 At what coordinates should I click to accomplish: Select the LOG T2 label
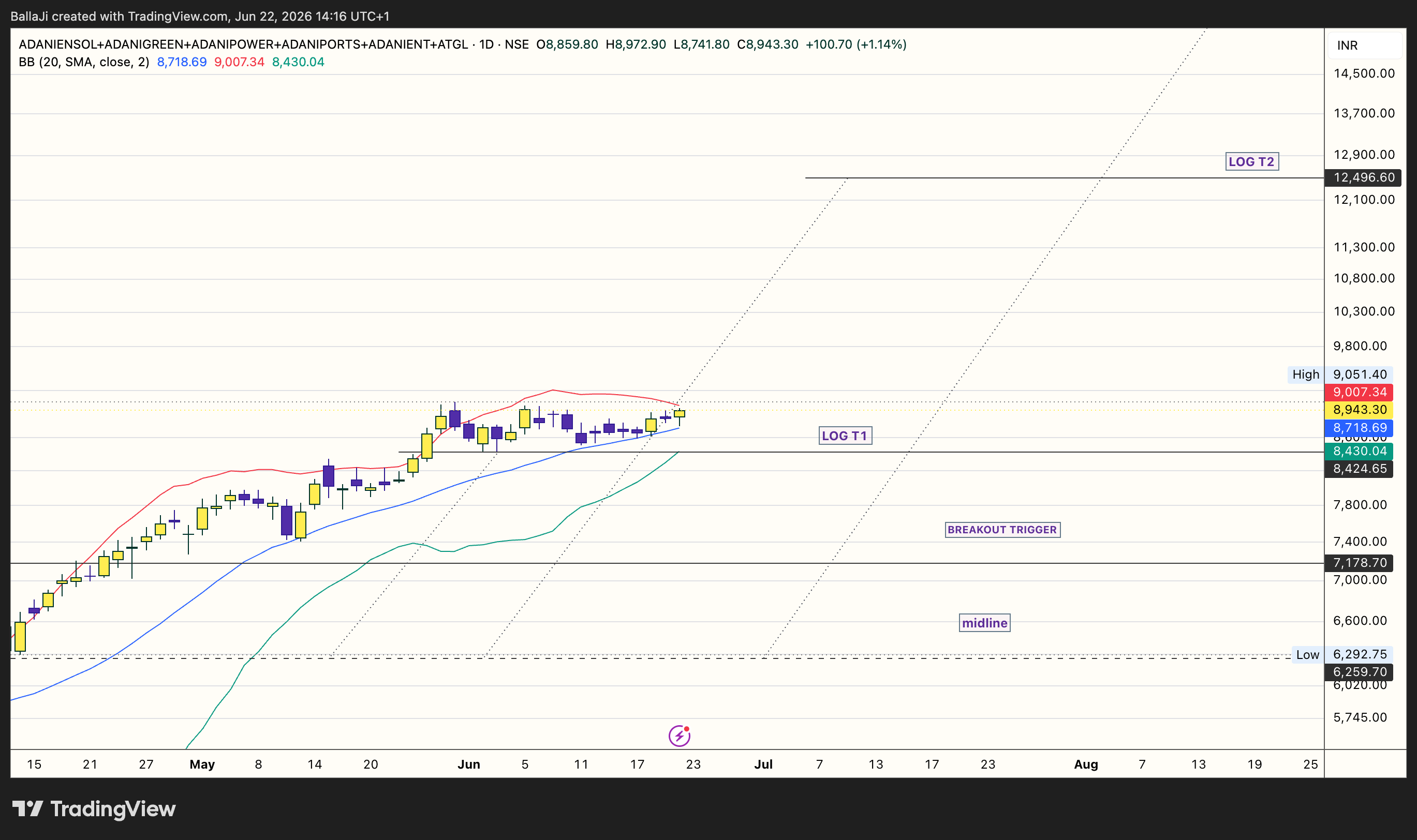1251,162
